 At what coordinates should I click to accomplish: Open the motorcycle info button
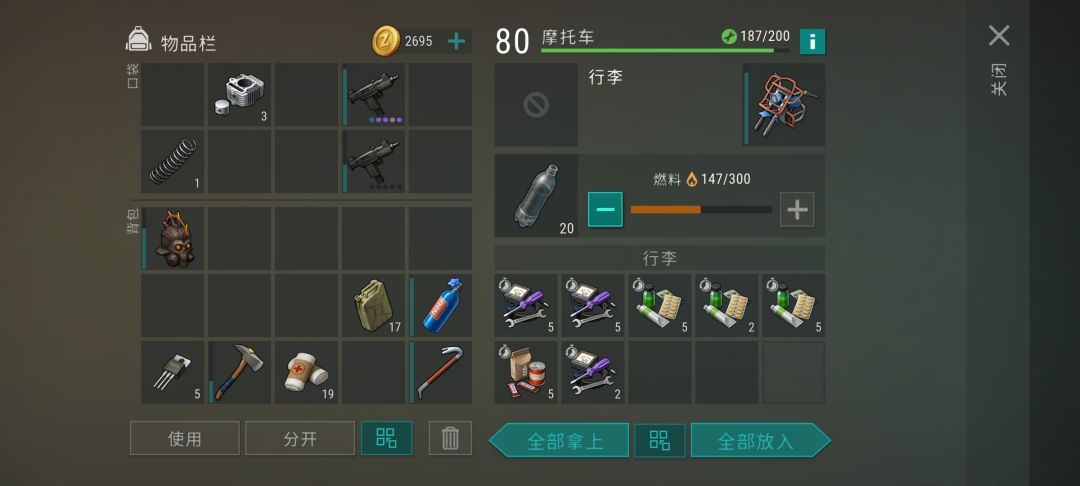pyautogui.click(x=813, y=42)
